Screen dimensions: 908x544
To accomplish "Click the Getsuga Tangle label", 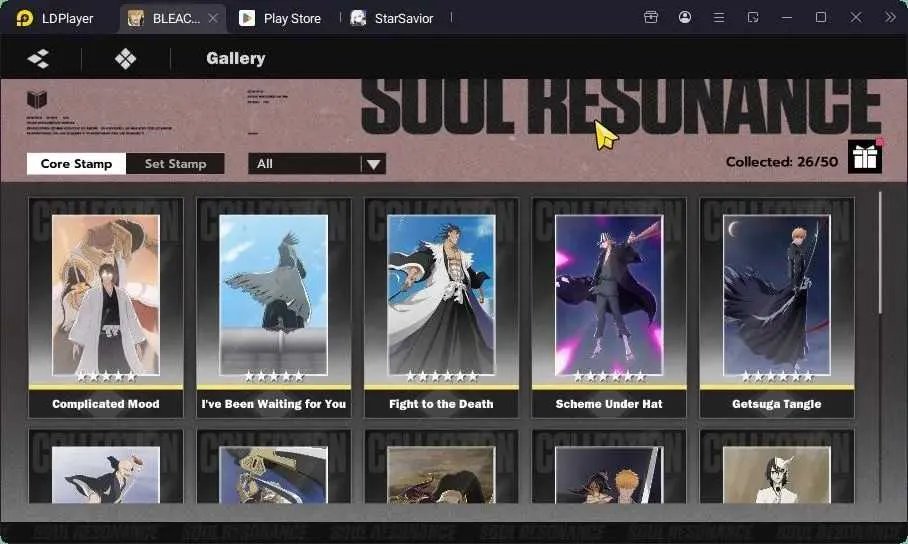I will coord(777,404).
